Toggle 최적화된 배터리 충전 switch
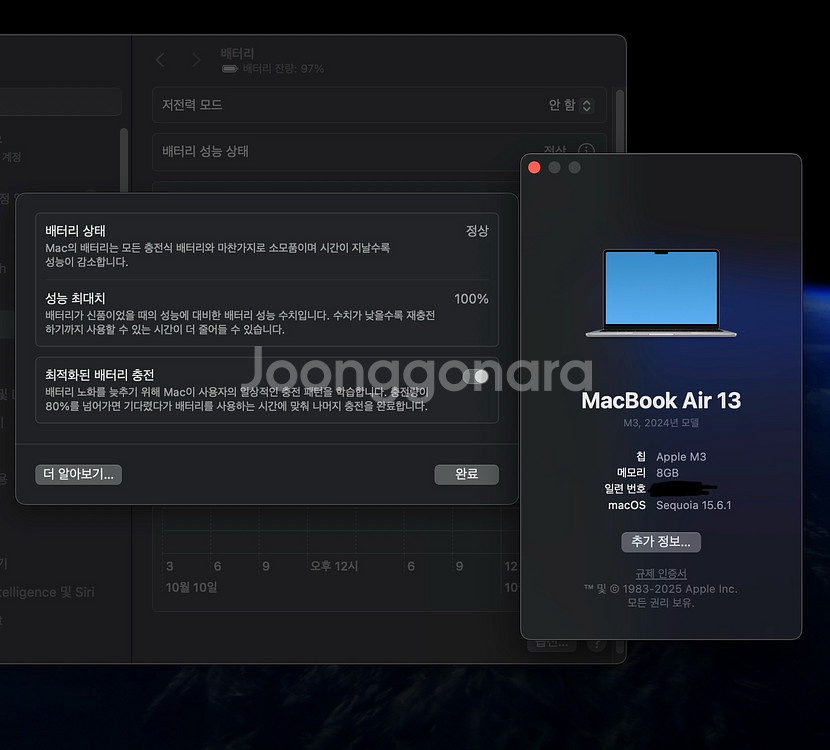 click(x=476, y=376)
